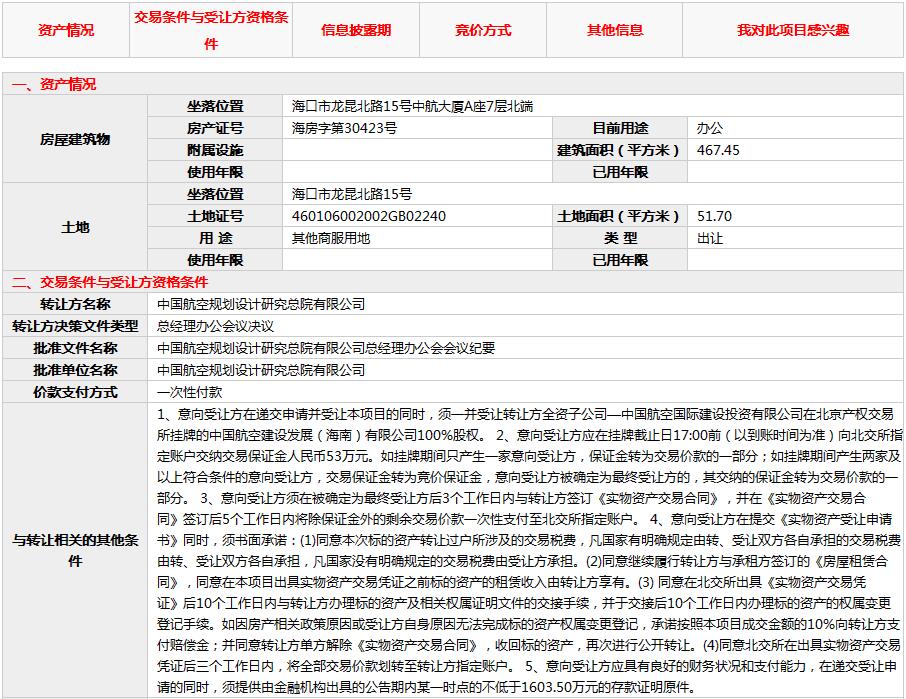
Task: Click building area value 467.45
Action: [x=718, y=150]
